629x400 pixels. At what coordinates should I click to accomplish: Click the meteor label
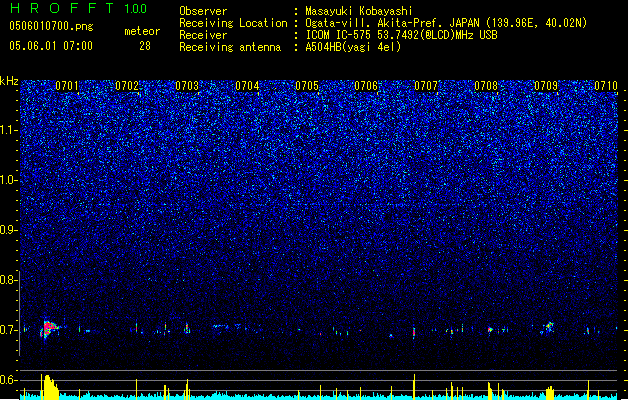tap(142, 31)
